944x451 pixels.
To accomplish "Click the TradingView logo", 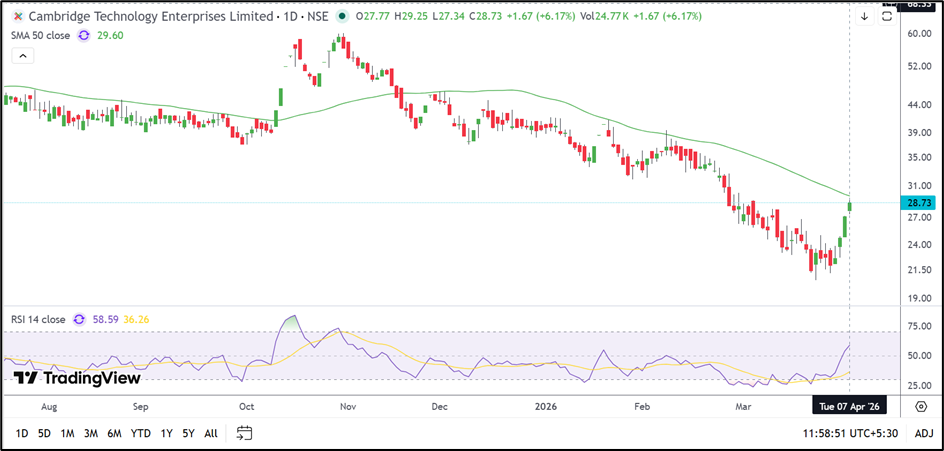I will [x=76, y=378].
